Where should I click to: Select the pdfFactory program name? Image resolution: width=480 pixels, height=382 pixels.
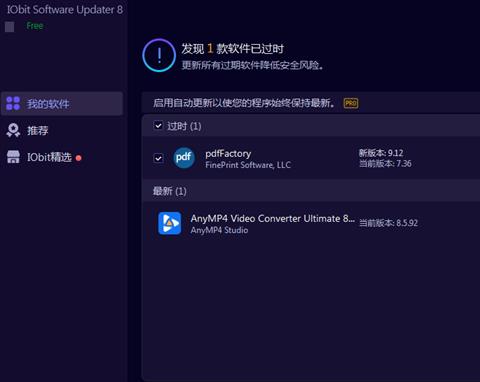coord(228,154)
